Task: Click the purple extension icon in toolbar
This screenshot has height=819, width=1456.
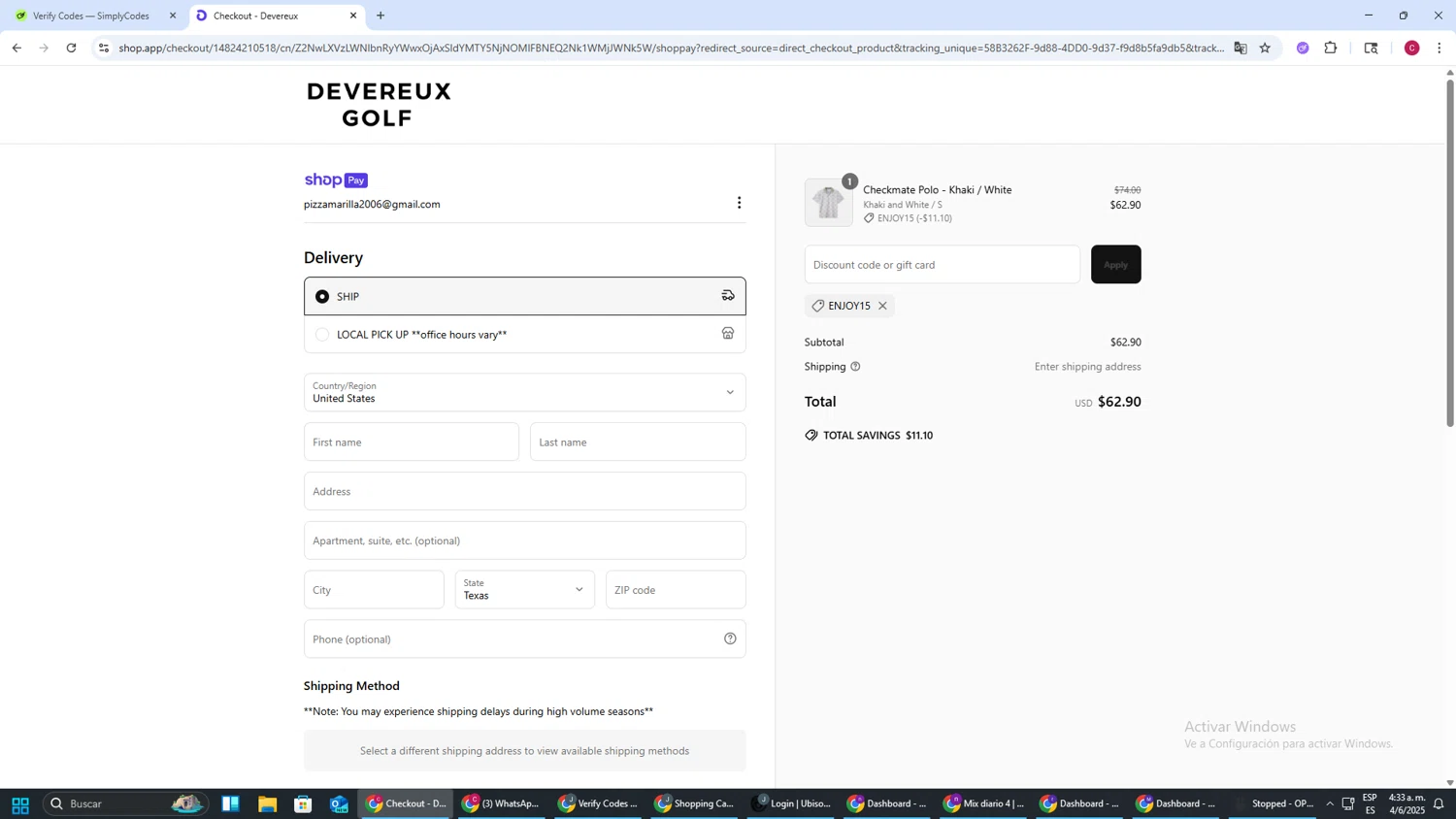Action: tap(1303, 48)
